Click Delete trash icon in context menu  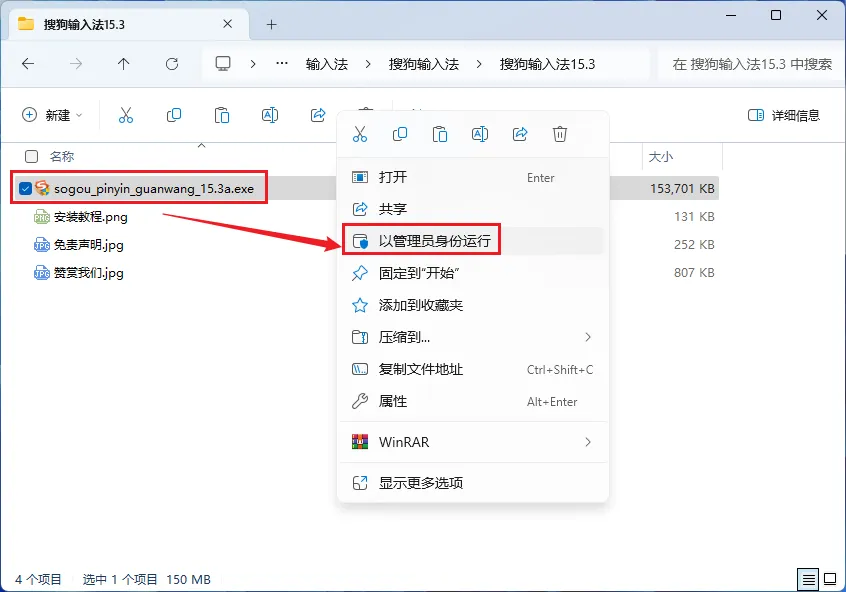[x=560, y=134]
